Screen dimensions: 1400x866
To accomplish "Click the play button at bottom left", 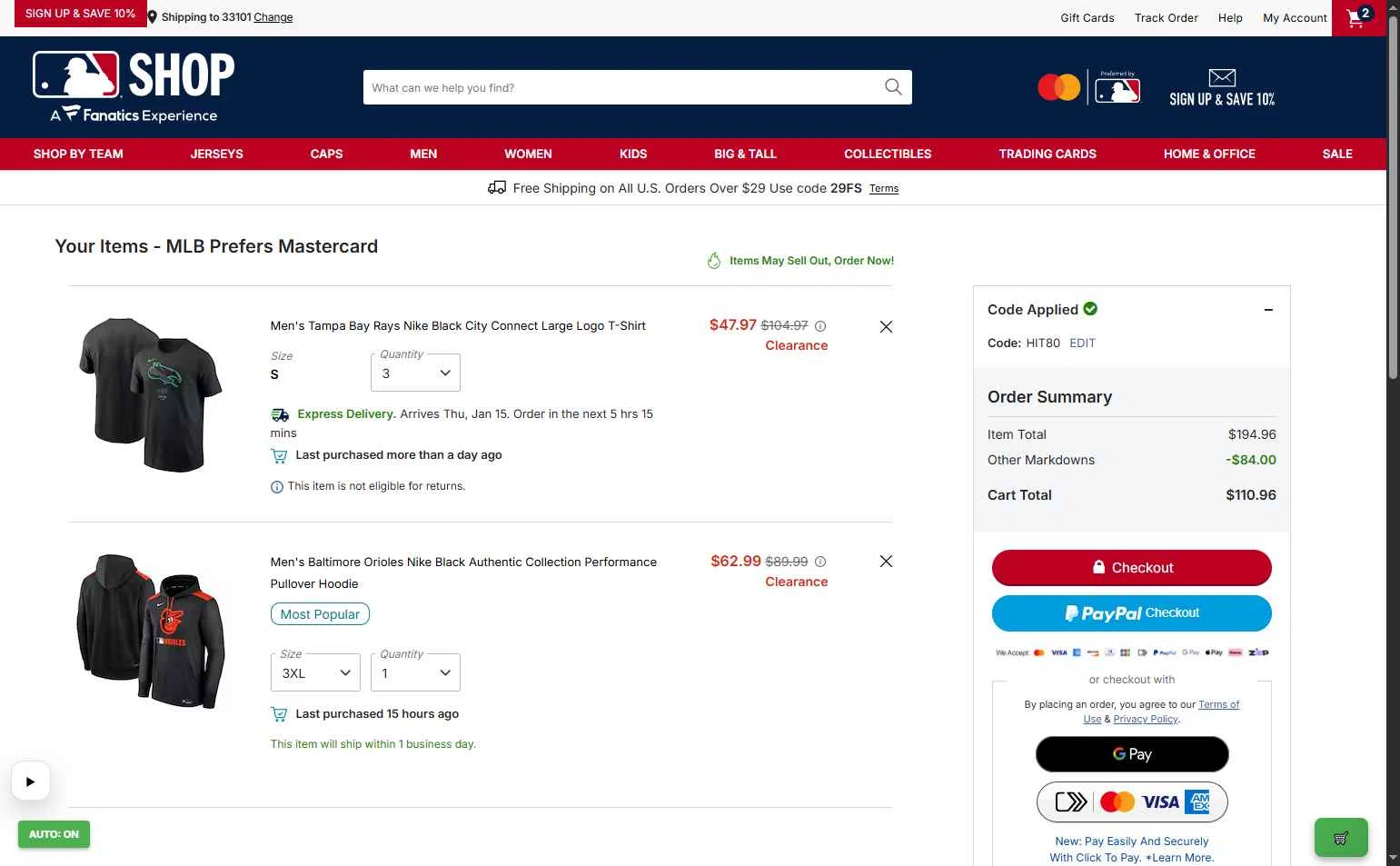I will [x=30, y=781].
